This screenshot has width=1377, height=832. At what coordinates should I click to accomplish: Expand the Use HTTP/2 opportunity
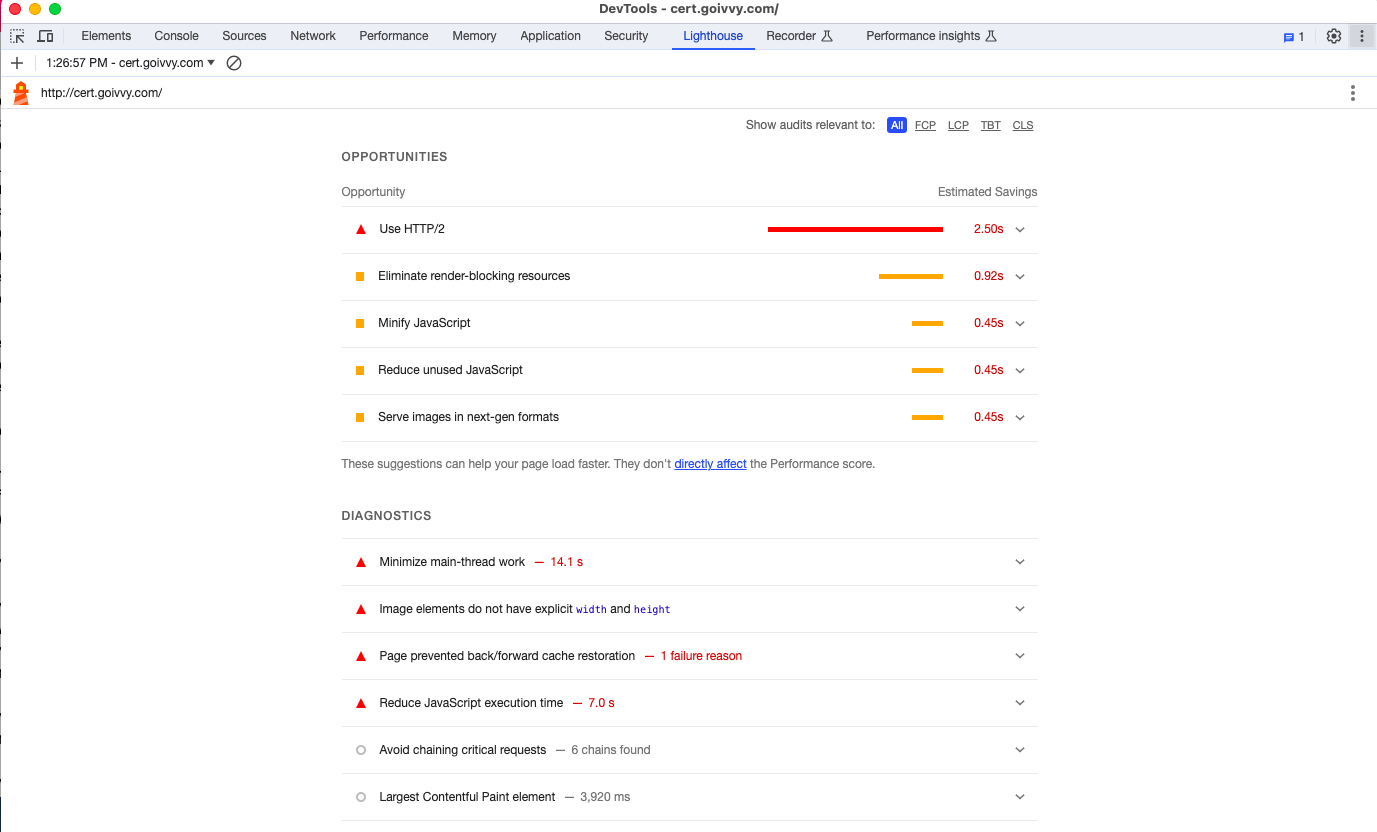[1020, 229]
